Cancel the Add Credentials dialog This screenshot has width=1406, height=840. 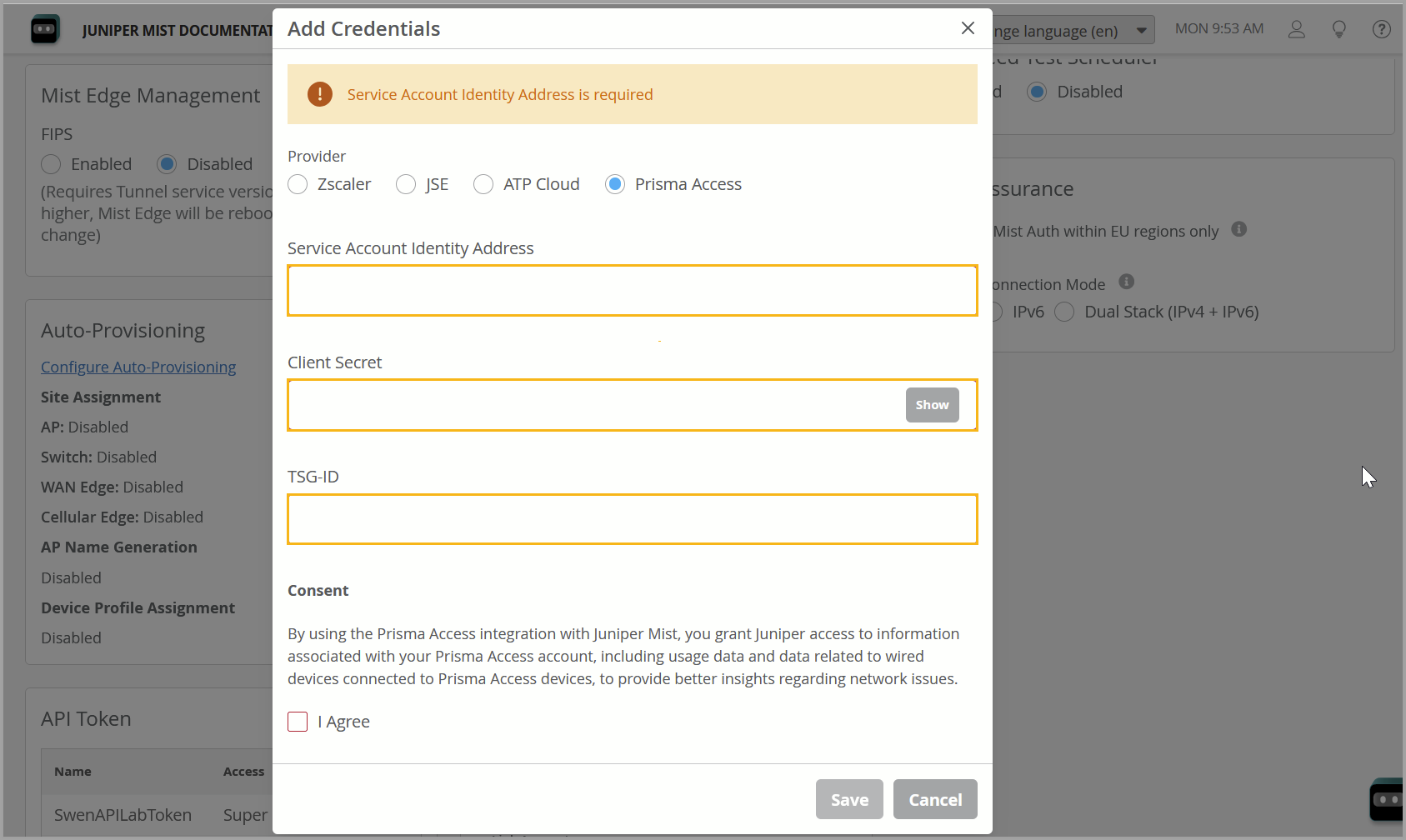click(x=934, y=800)
